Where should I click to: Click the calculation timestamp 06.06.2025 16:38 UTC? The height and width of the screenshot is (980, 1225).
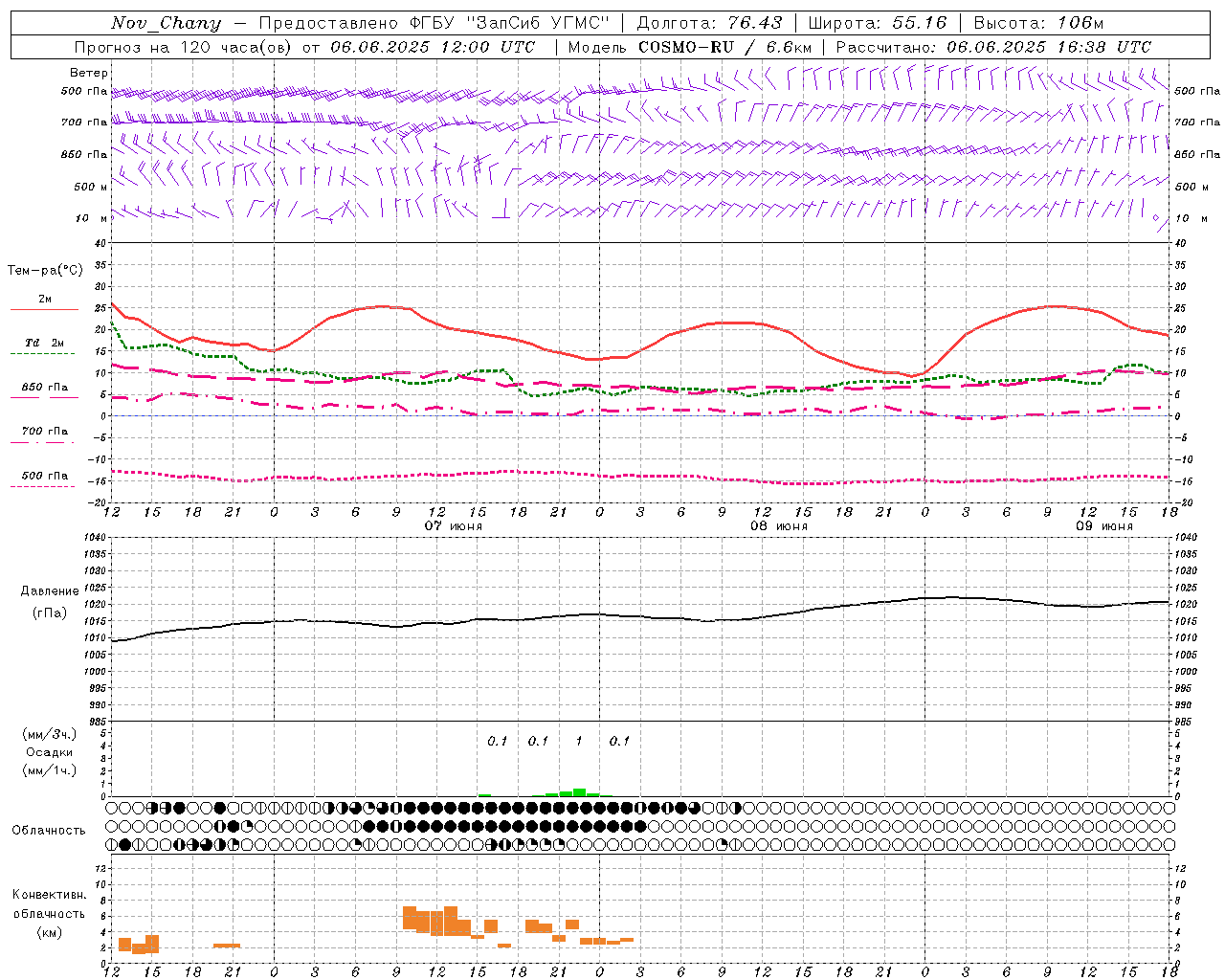click(x=1049, y=47)
